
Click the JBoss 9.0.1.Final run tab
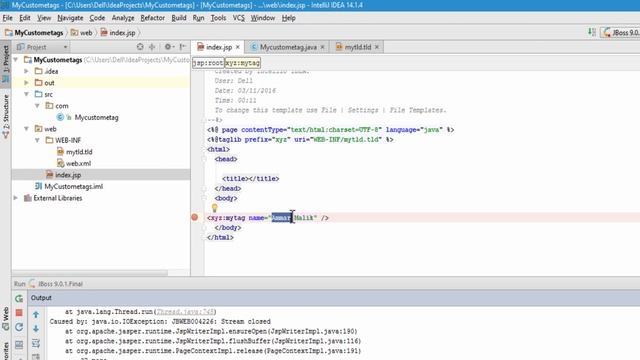coord(56,284)
